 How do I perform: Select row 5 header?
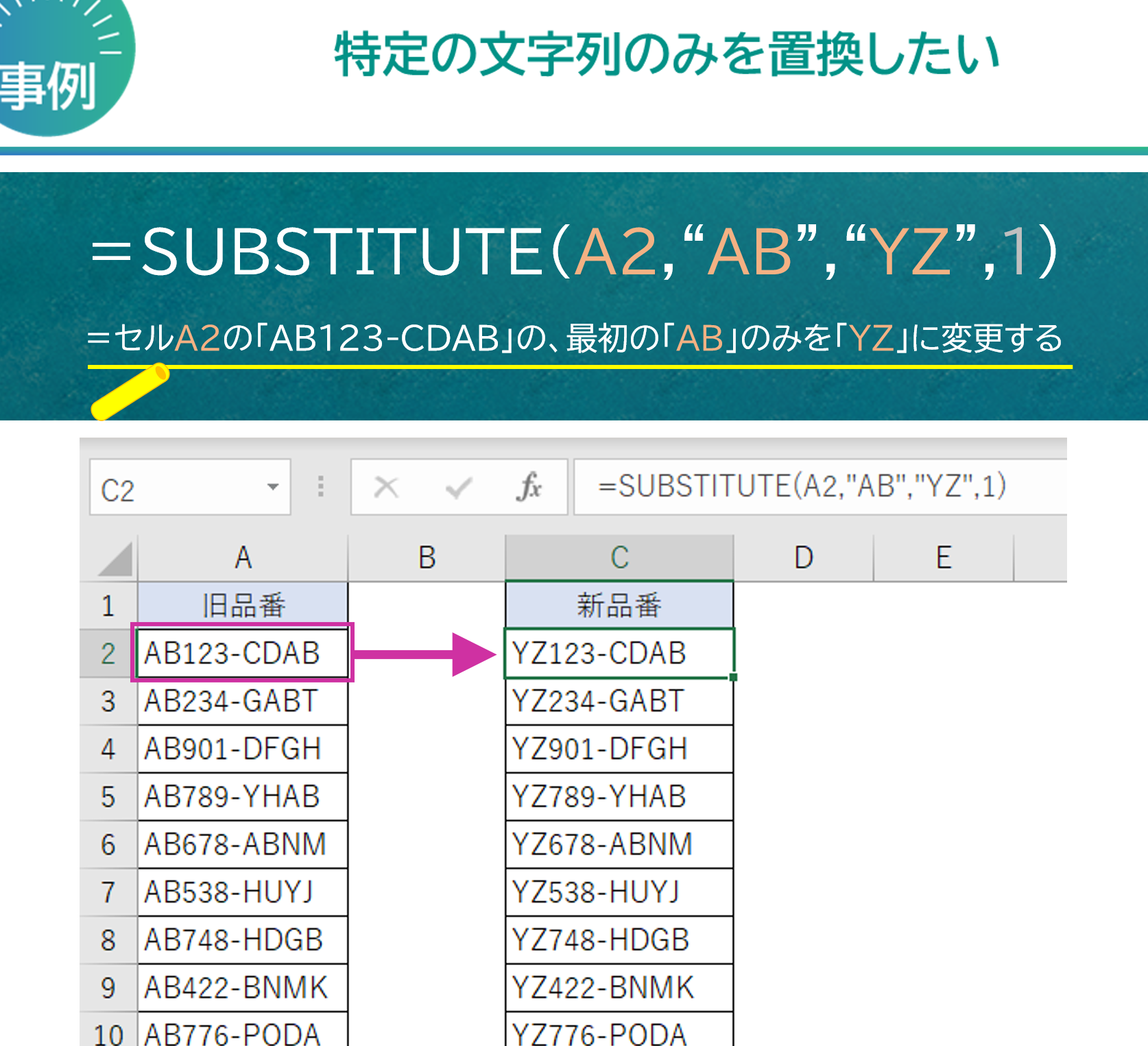[x=108, y=797]
